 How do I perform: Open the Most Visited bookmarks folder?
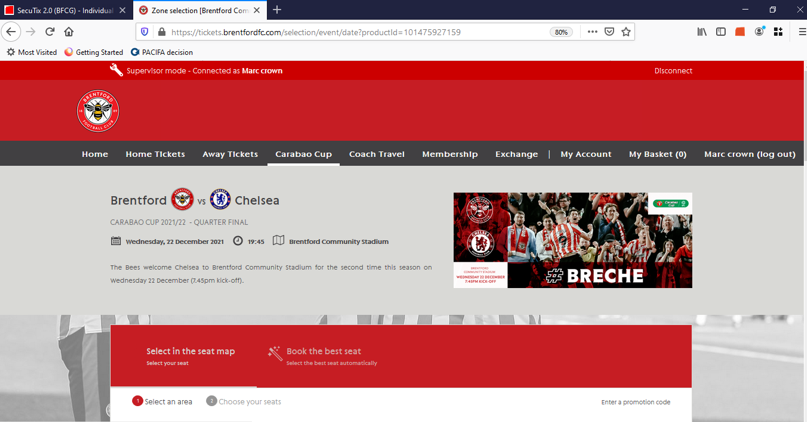tap(31, 52)
